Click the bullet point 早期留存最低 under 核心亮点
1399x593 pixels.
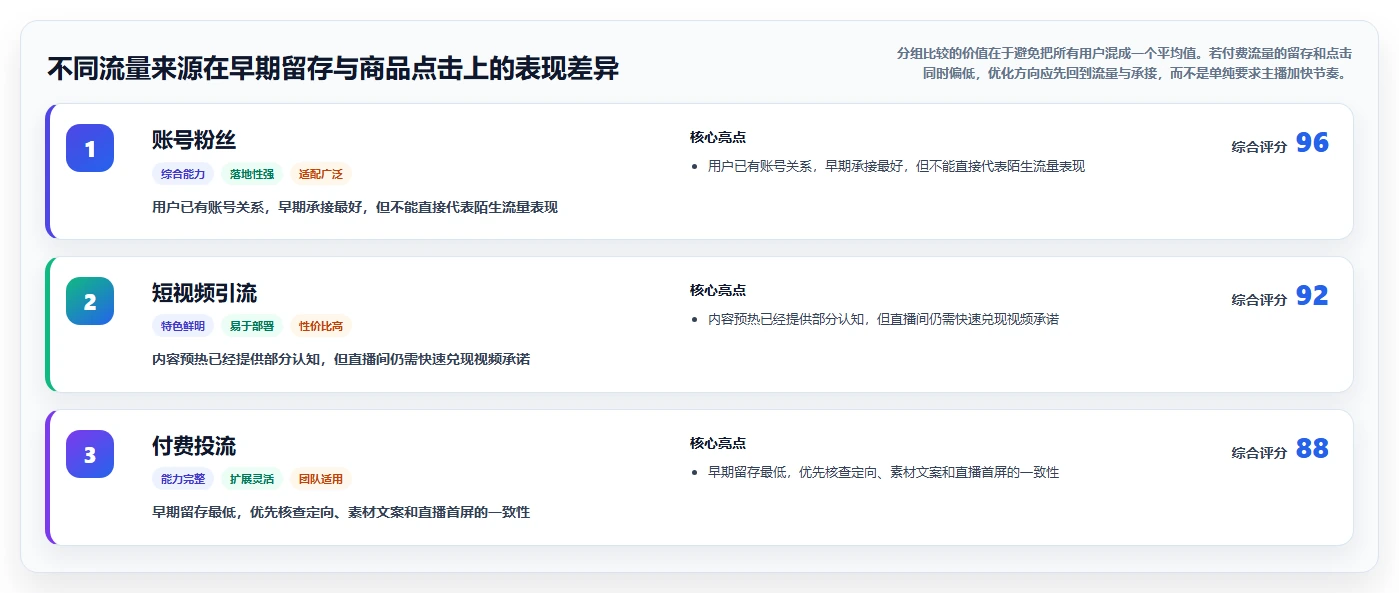point(883,472)
